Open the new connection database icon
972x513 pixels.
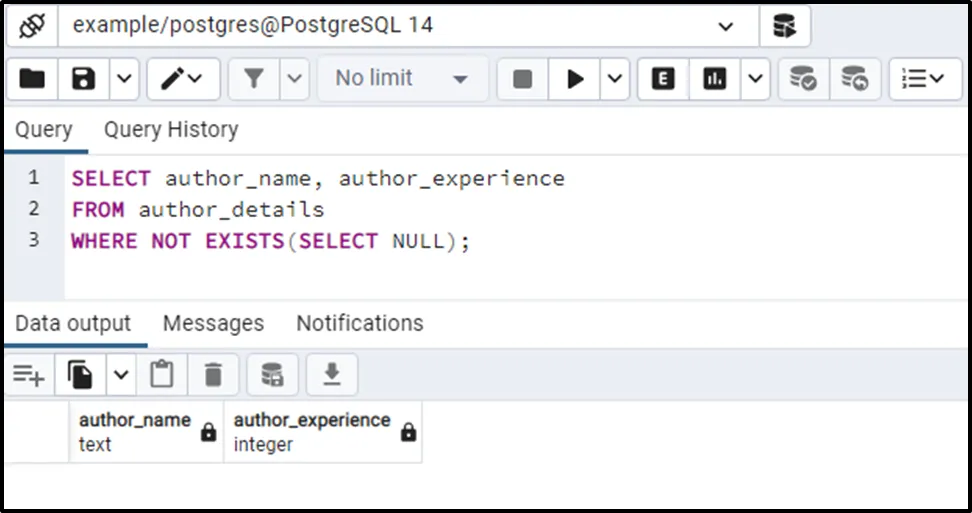(x=785, y=27)
